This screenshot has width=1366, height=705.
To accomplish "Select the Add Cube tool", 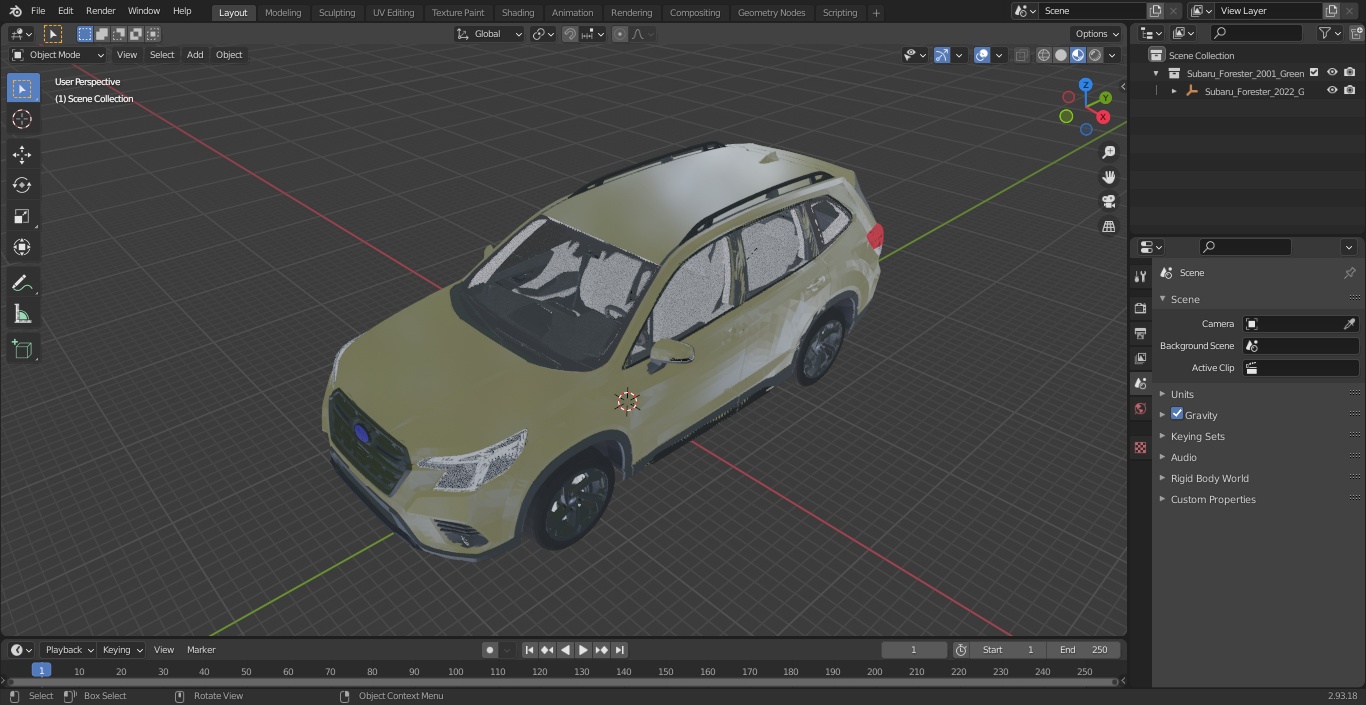I will point(22,349).
